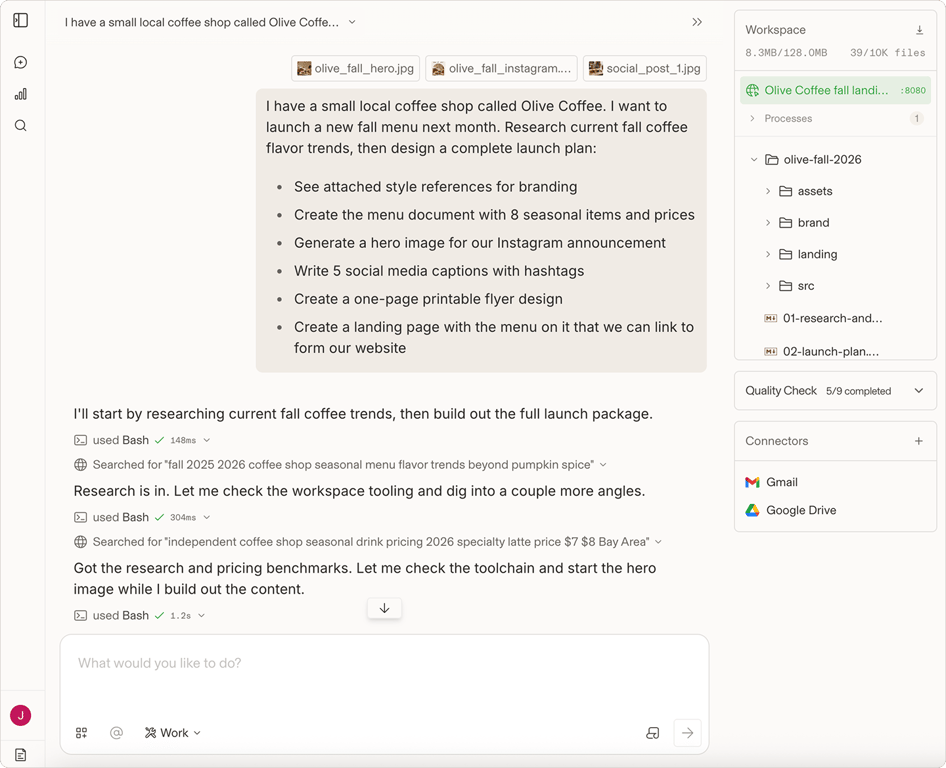Expand the Quality Check panel

pos(918,391)
